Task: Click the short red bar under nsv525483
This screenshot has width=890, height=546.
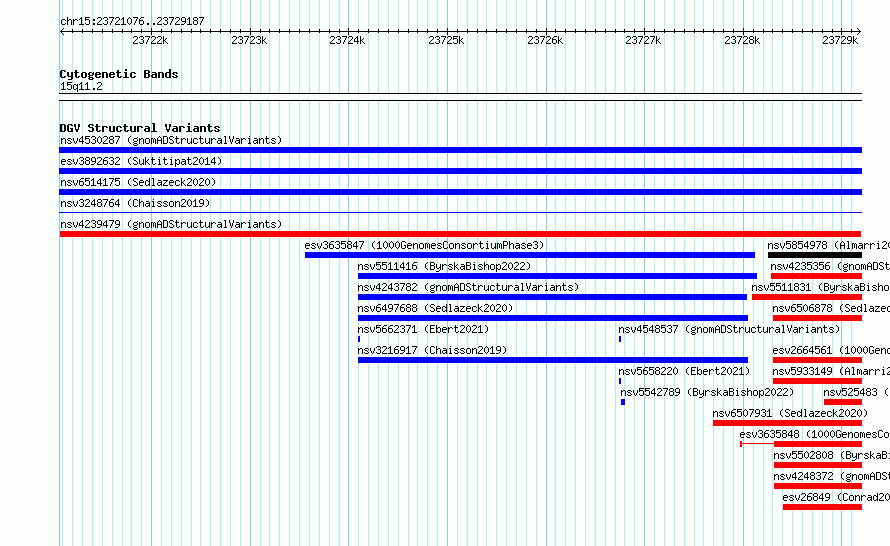Action: [843, 402]
